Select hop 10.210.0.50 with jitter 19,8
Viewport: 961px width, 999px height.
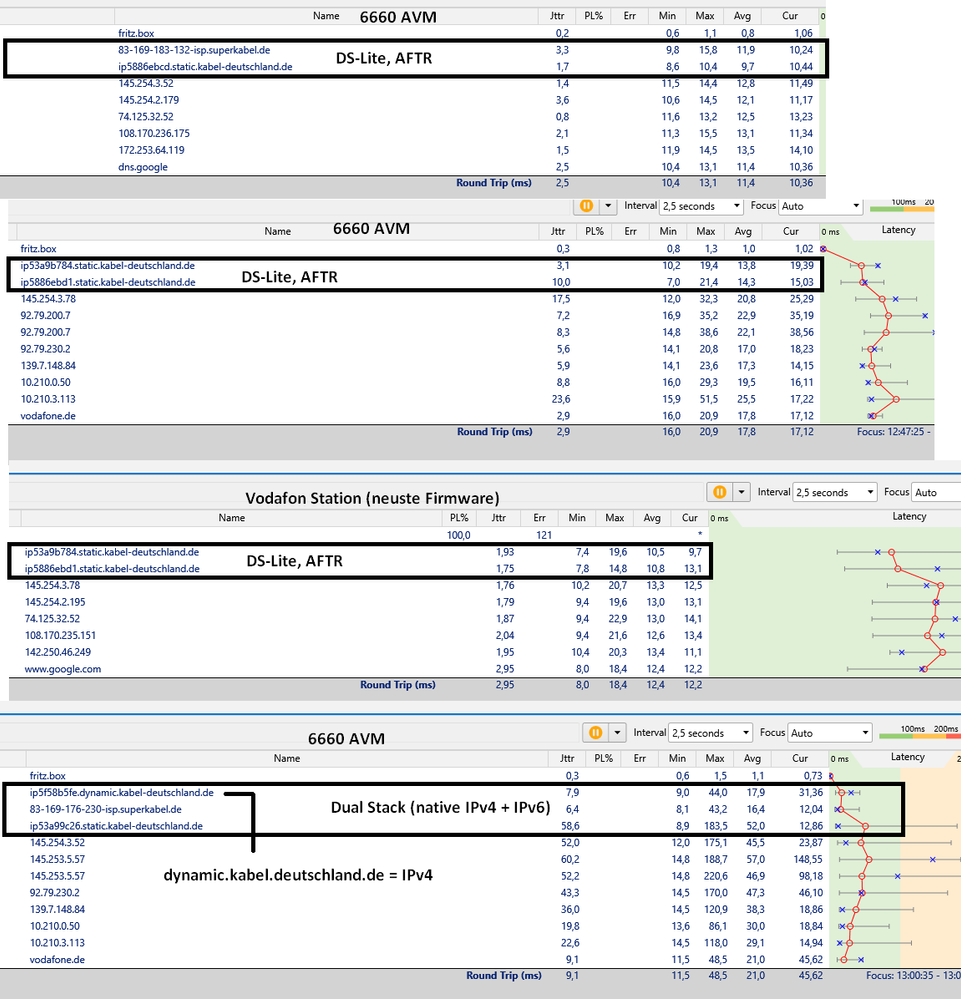click(x=55, y=926)
